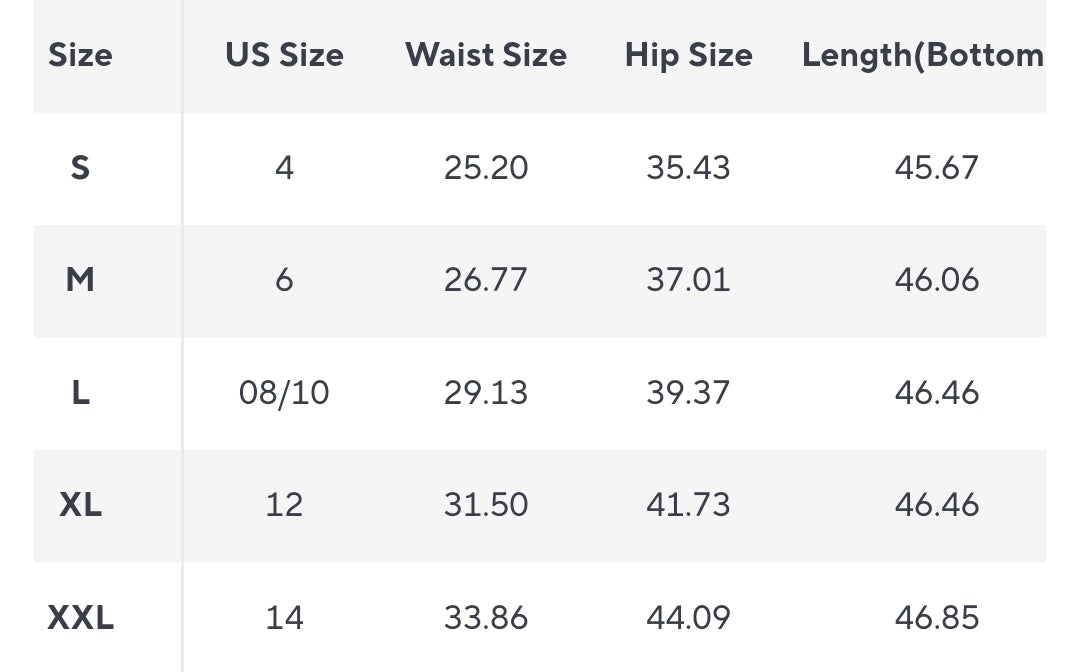The height and width of the screenshot is (672, 1080).
Task: Click hip value 41.73 for size XL
Action: coord(688,505)
